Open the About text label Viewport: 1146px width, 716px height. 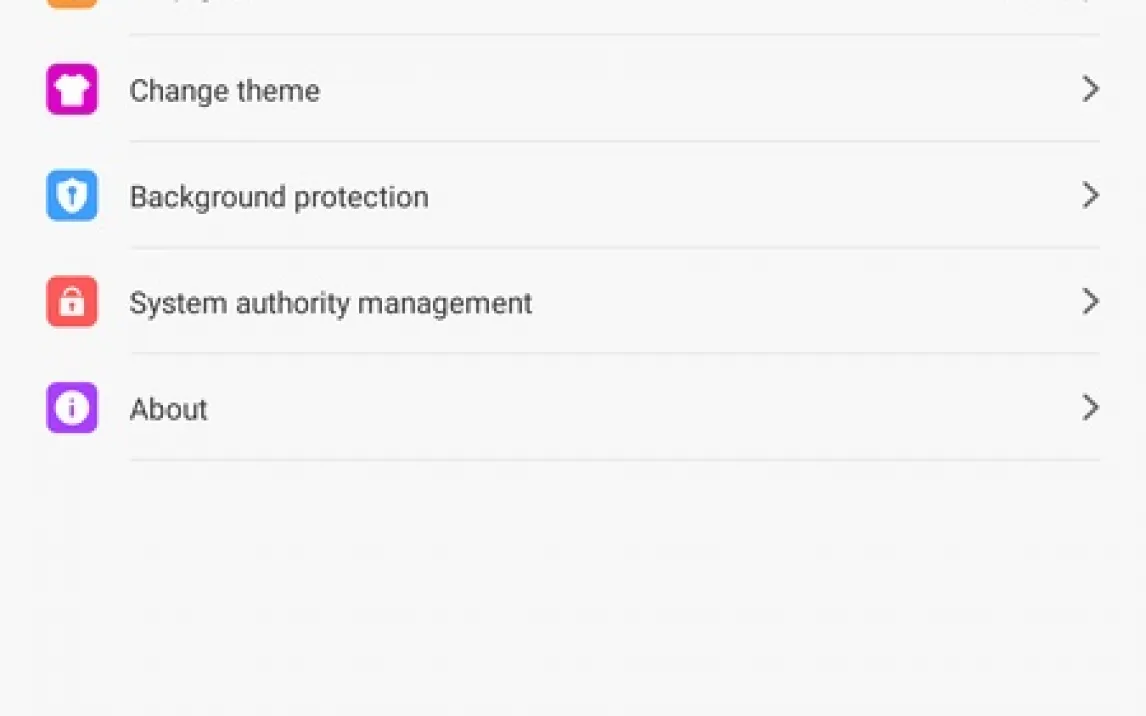[168, 409]
